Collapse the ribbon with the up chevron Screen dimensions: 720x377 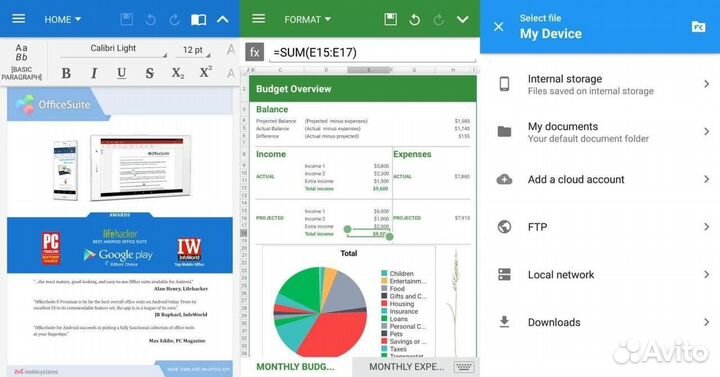pos(223,19)
